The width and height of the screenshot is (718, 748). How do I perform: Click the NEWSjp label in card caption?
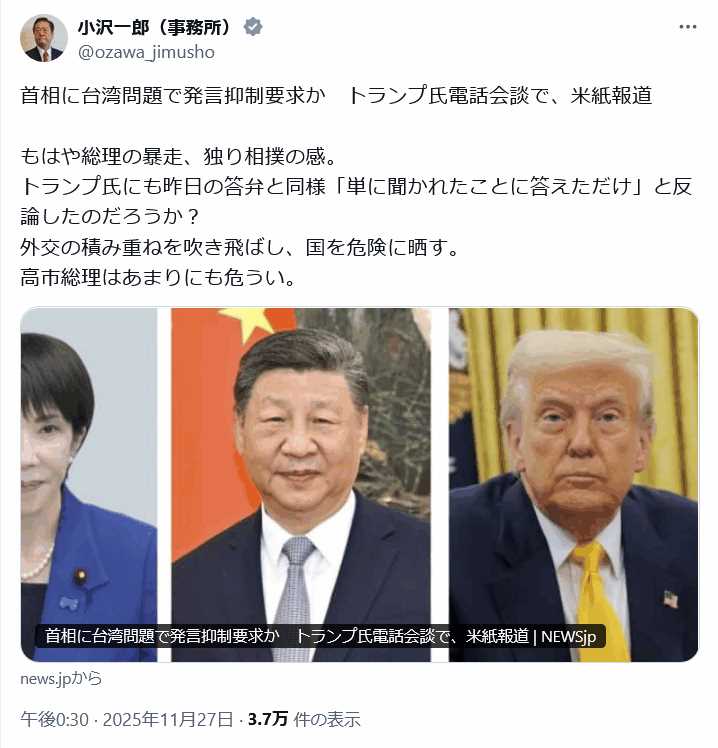568,636
